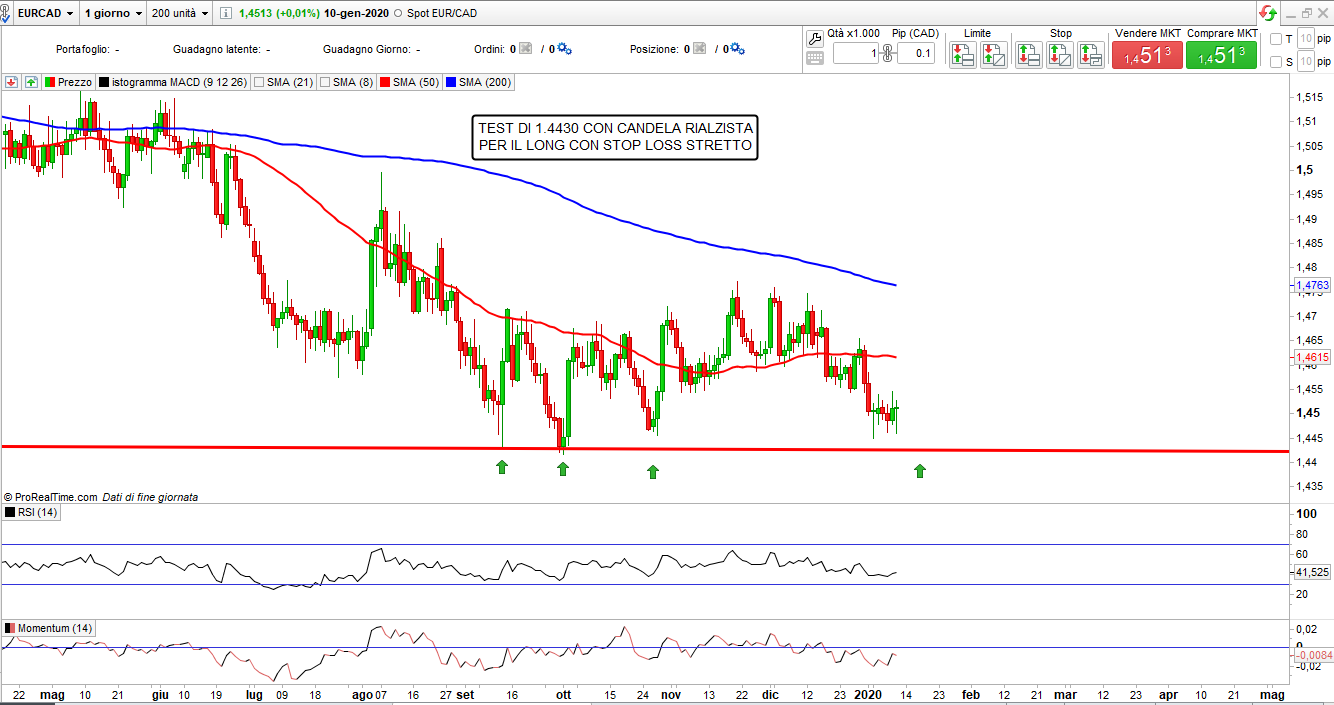Open the wrench settings for order panel
Screen dimensions: 1334x705
coord(814,39)
